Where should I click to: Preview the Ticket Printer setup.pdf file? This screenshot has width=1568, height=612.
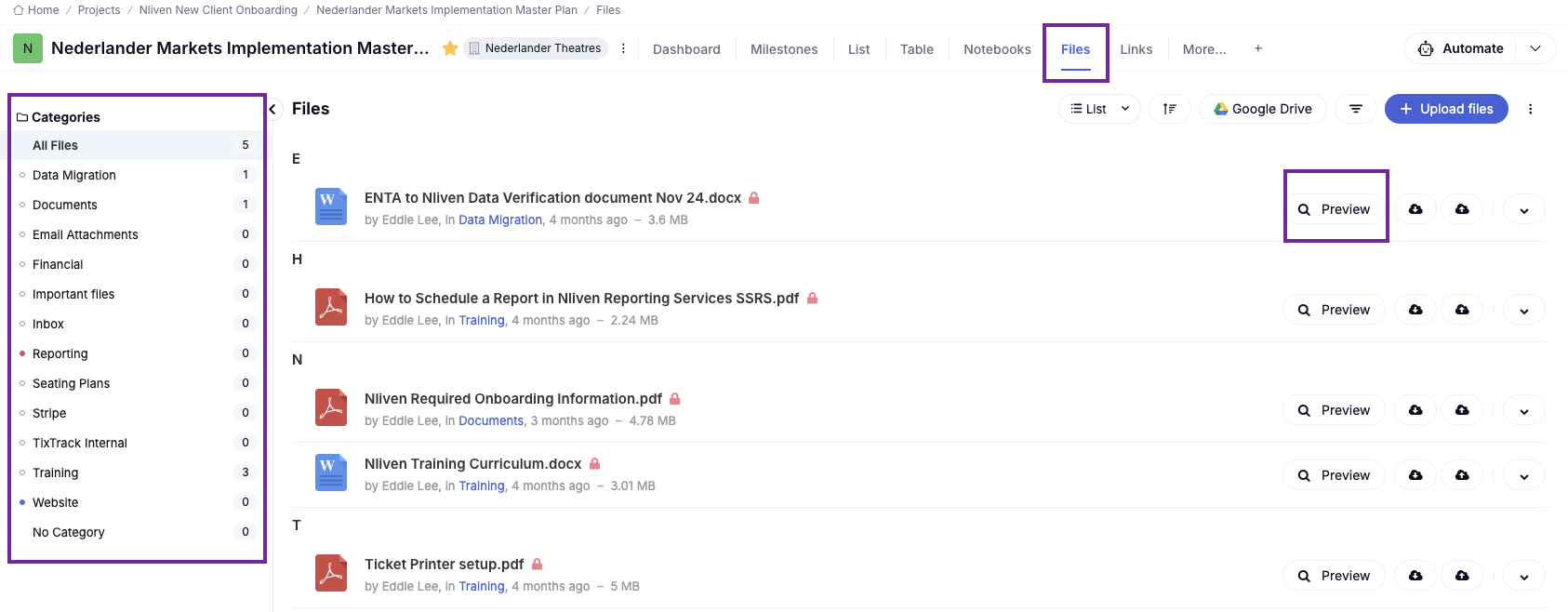1335,576
